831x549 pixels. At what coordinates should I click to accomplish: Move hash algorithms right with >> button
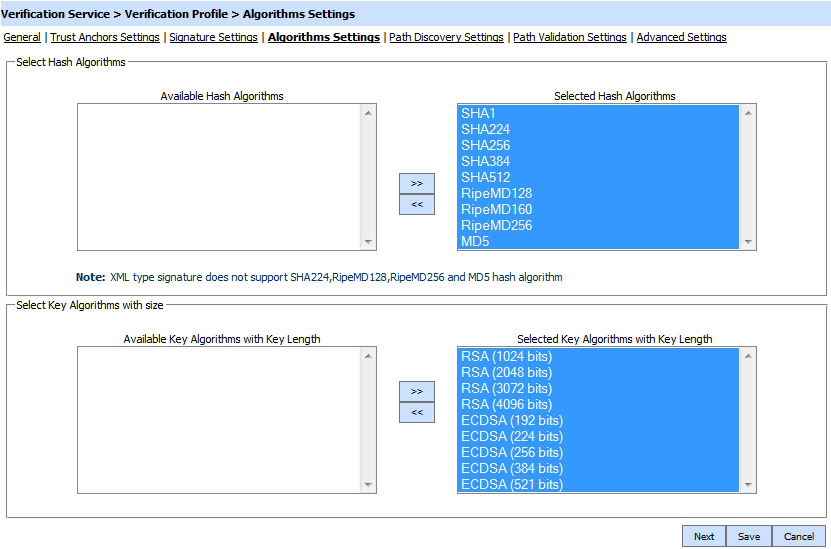pyautogui.click(x=417, y=183)
